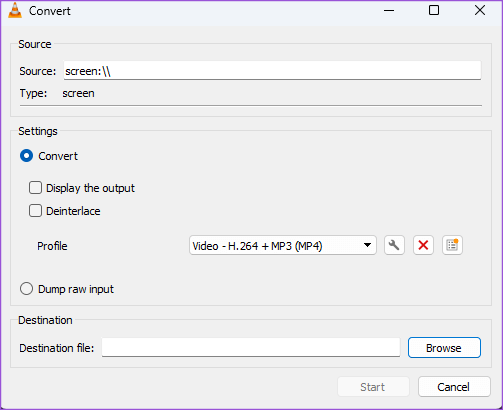Click the 'Destination file:' label
The height and width of the screenshot is (410, 503).
pyautogui.click(x=57, y=348)
